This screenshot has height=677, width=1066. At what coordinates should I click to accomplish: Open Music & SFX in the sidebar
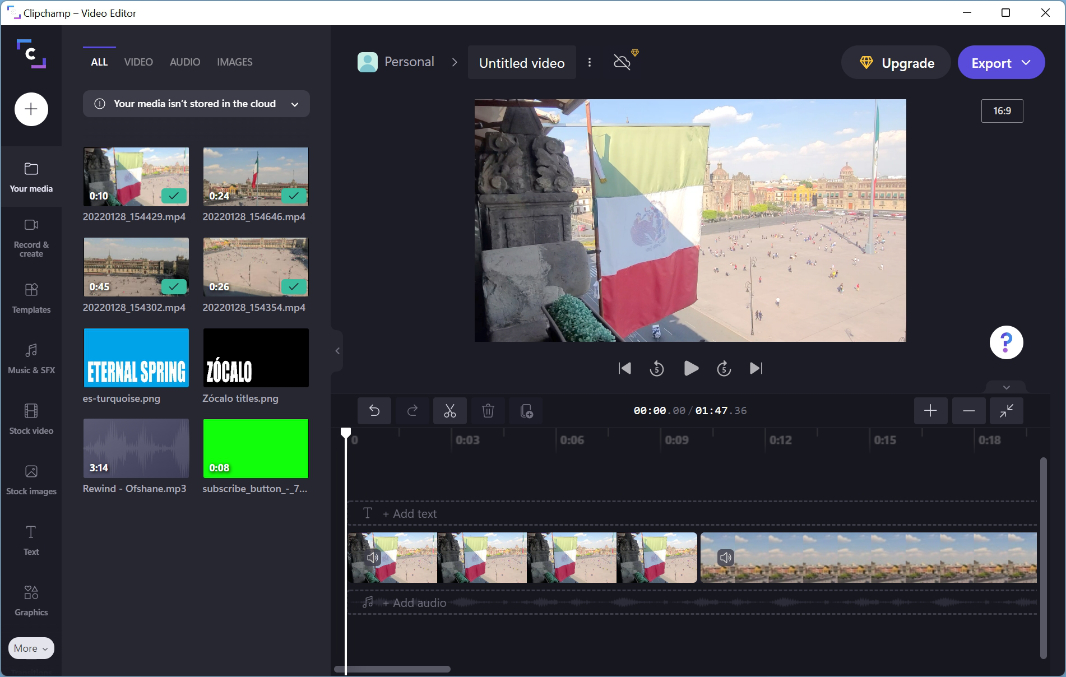pos(31,357)
